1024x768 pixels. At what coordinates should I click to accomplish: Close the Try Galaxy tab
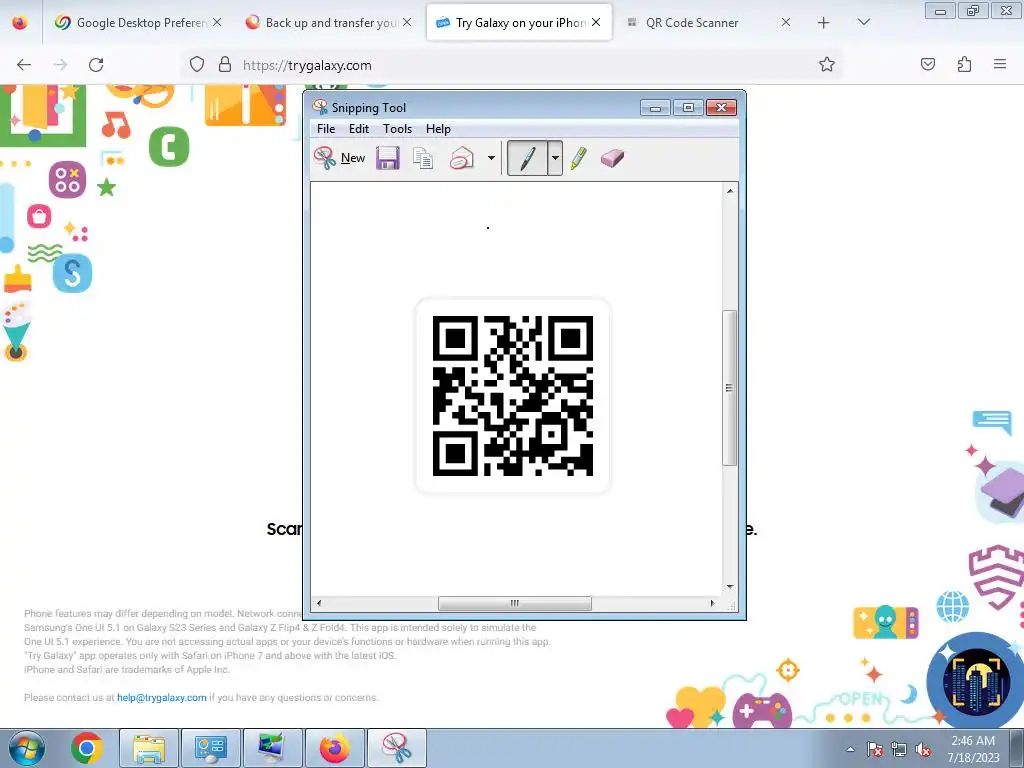[596, 22]
